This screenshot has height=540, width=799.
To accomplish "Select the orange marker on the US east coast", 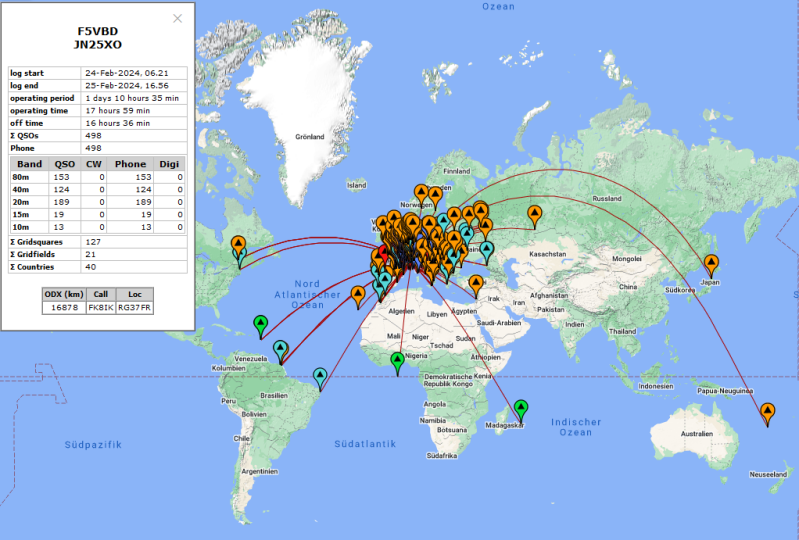I will 238,244.
